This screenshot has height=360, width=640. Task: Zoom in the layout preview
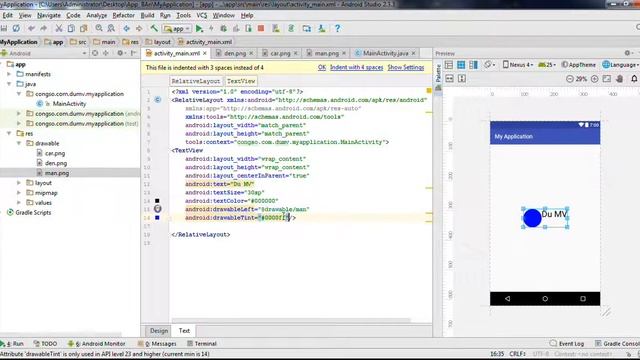[x=595, y=79]
